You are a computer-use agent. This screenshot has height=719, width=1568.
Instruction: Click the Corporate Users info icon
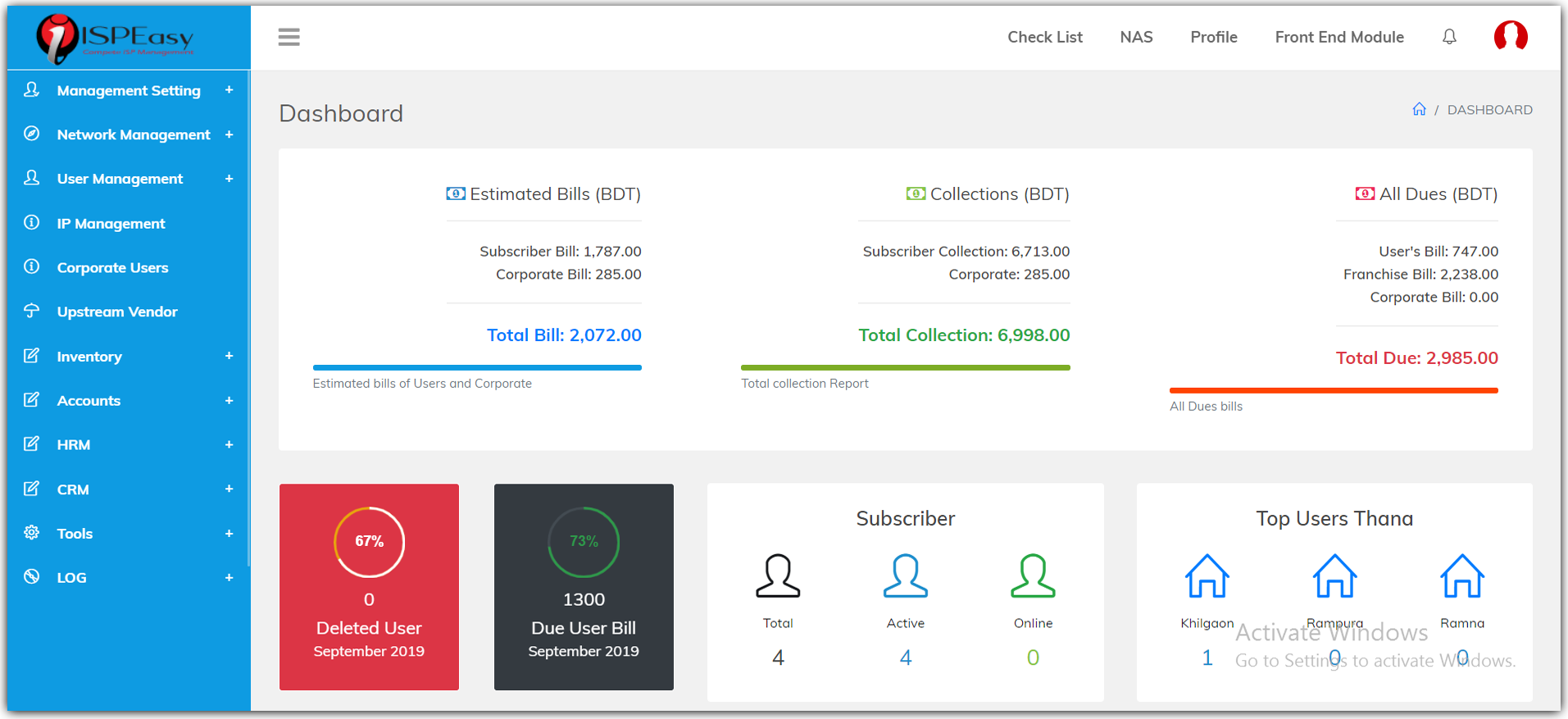pyautogui.click(x=32, y=266)
